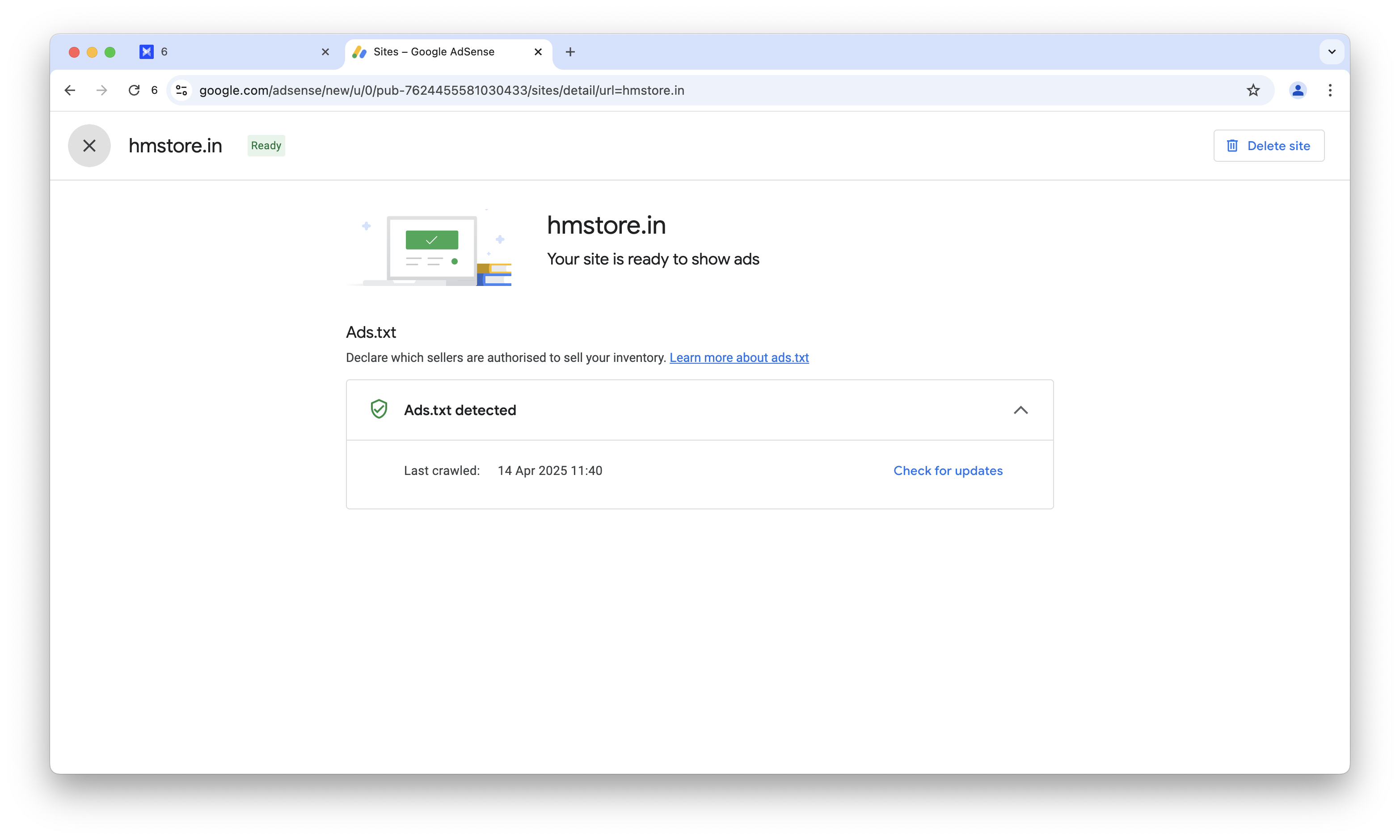Open site information icon in address bar
This screenshot has height=840, width=1400.
(x=182, y=91)
